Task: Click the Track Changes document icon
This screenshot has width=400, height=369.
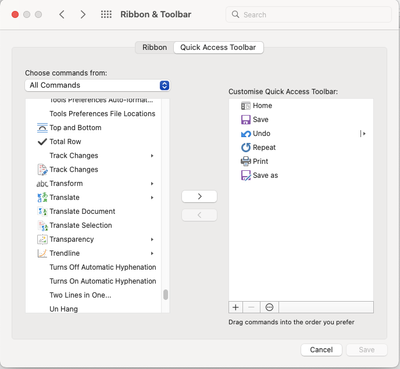Action: pos(42,170)
